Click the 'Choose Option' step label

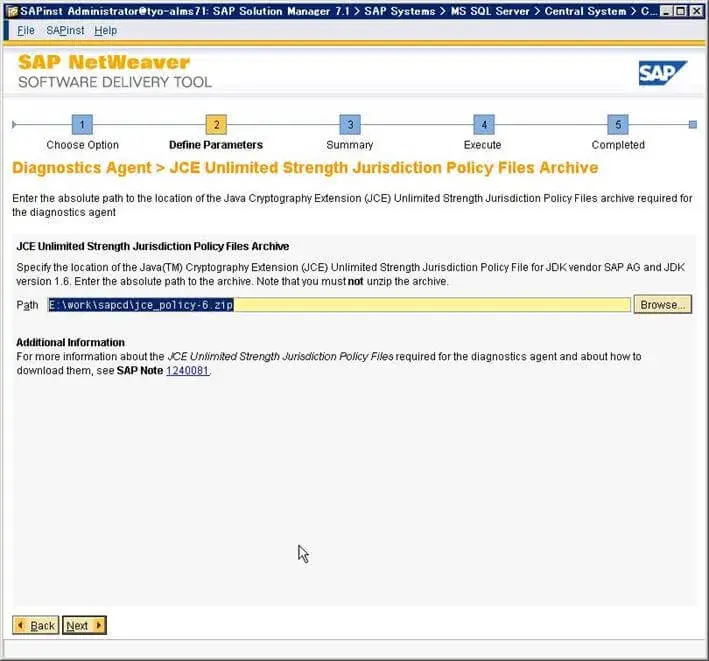[x=82, y=145]
